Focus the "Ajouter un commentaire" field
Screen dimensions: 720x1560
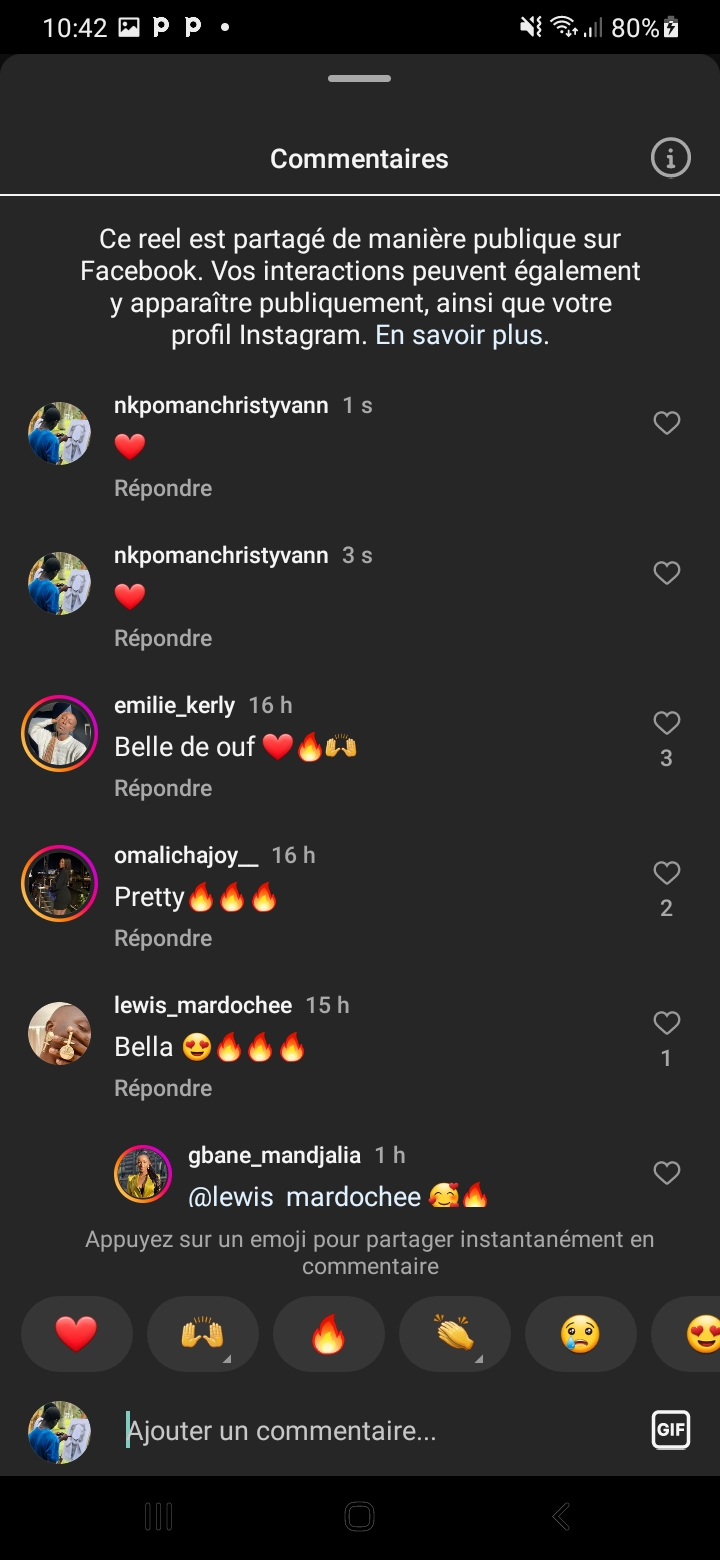pyautogui.click(x=380, y=1431)
